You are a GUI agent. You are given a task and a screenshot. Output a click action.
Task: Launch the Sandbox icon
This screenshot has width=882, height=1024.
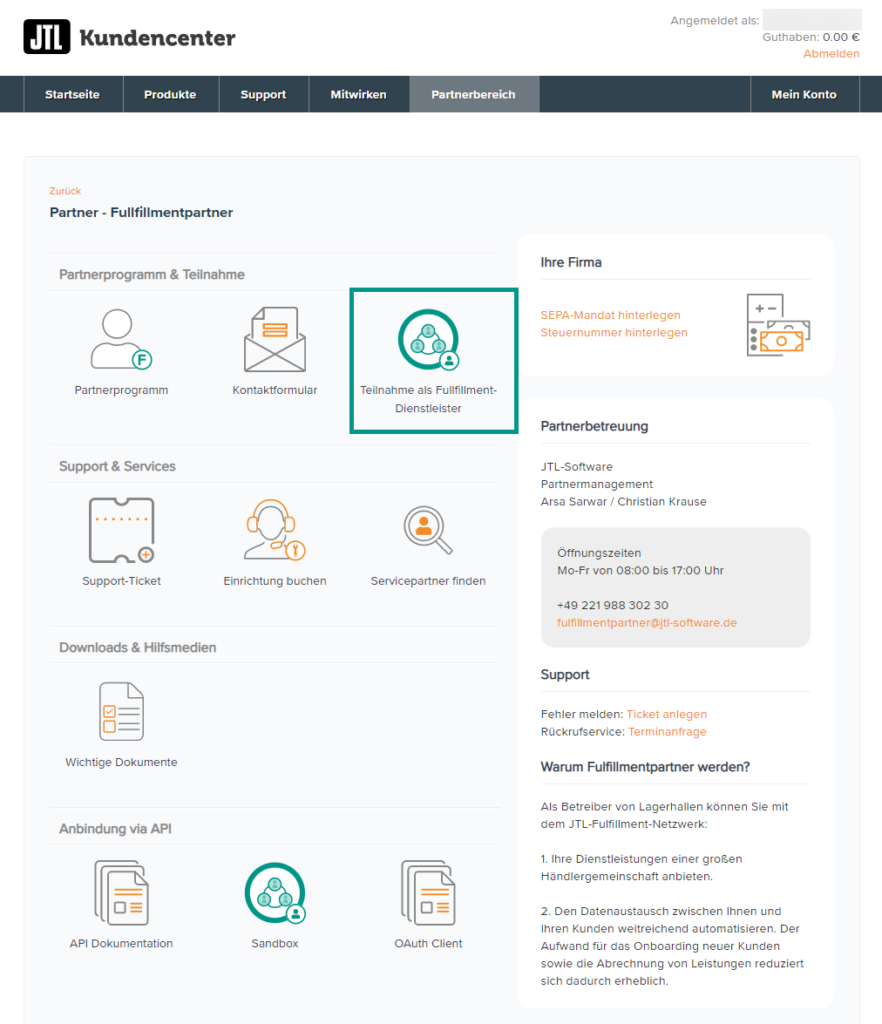pyautogui.click(x=274, y=893)
